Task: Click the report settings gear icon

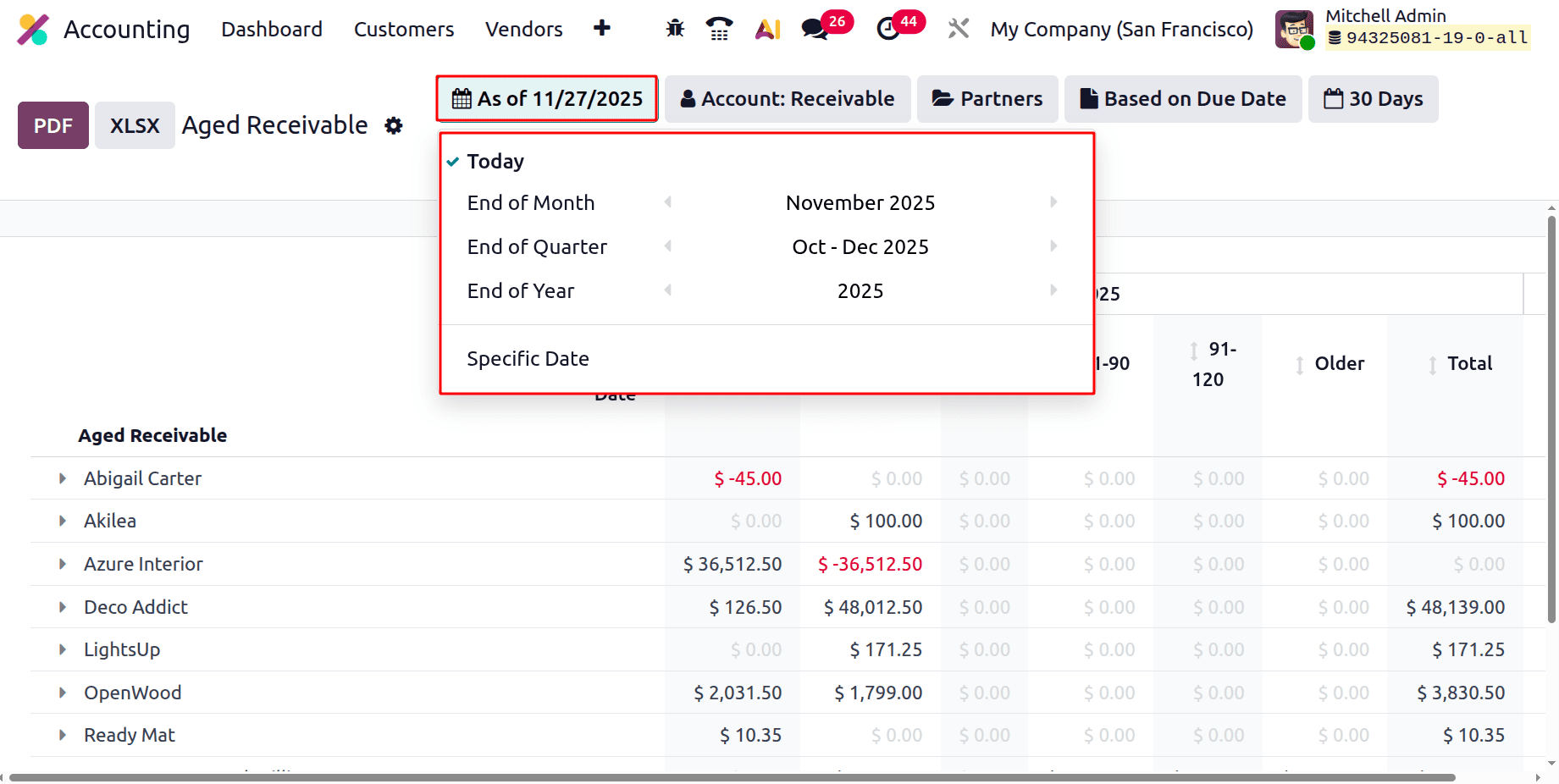Action: (394, 125)
